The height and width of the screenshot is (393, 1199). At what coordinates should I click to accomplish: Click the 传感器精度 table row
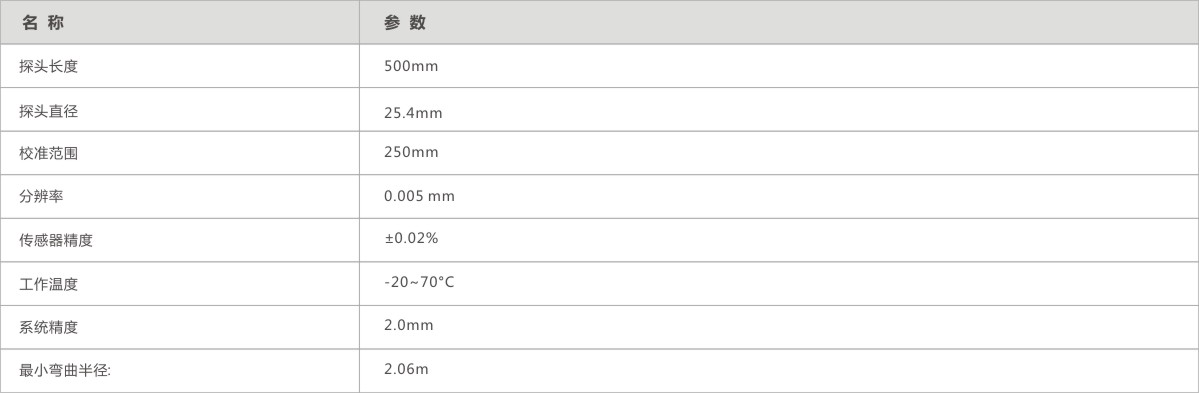[600, 240]
